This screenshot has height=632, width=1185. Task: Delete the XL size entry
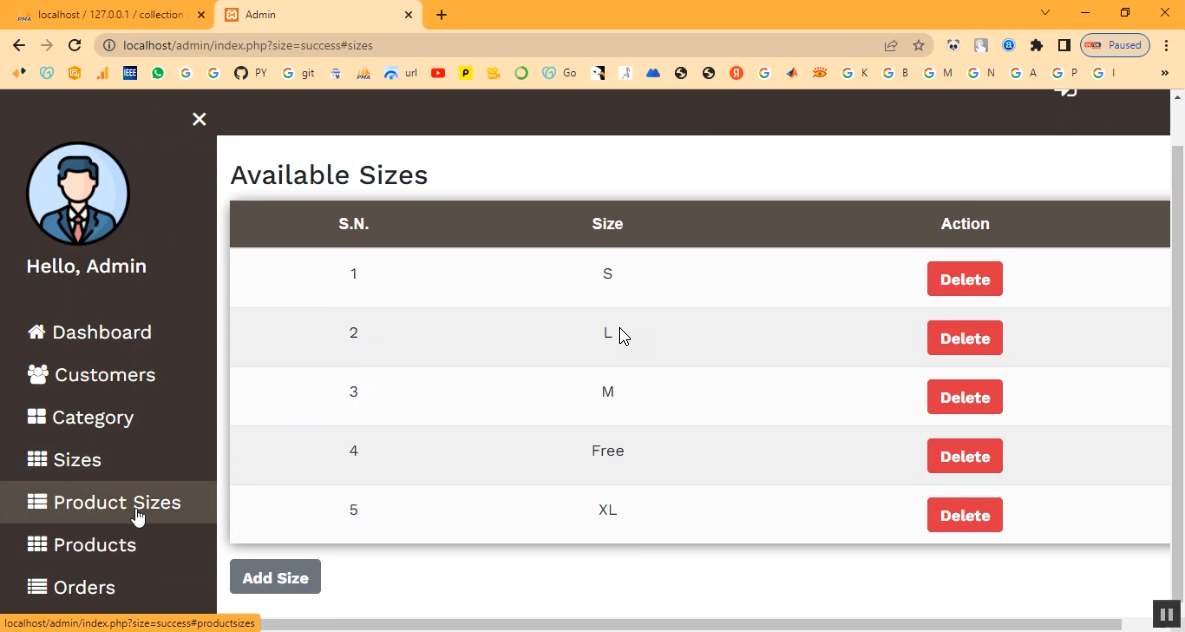[964, 516]
